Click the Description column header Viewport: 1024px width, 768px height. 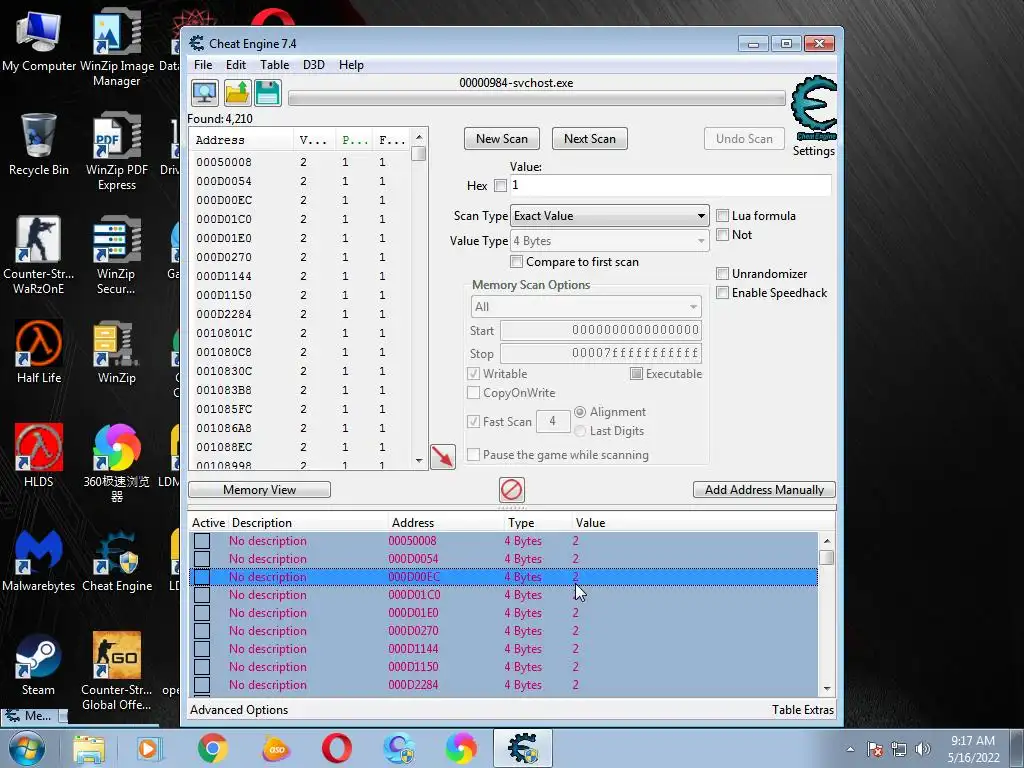[308, 522]
